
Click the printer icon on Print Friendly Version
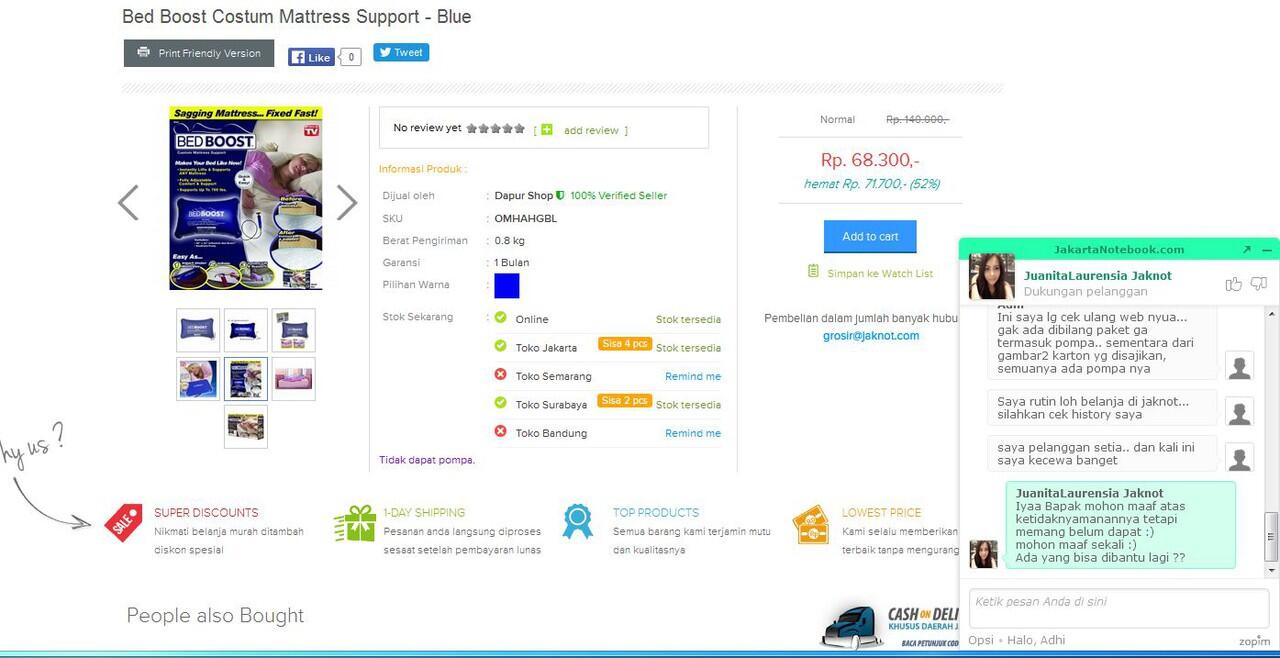pos(143,53)
